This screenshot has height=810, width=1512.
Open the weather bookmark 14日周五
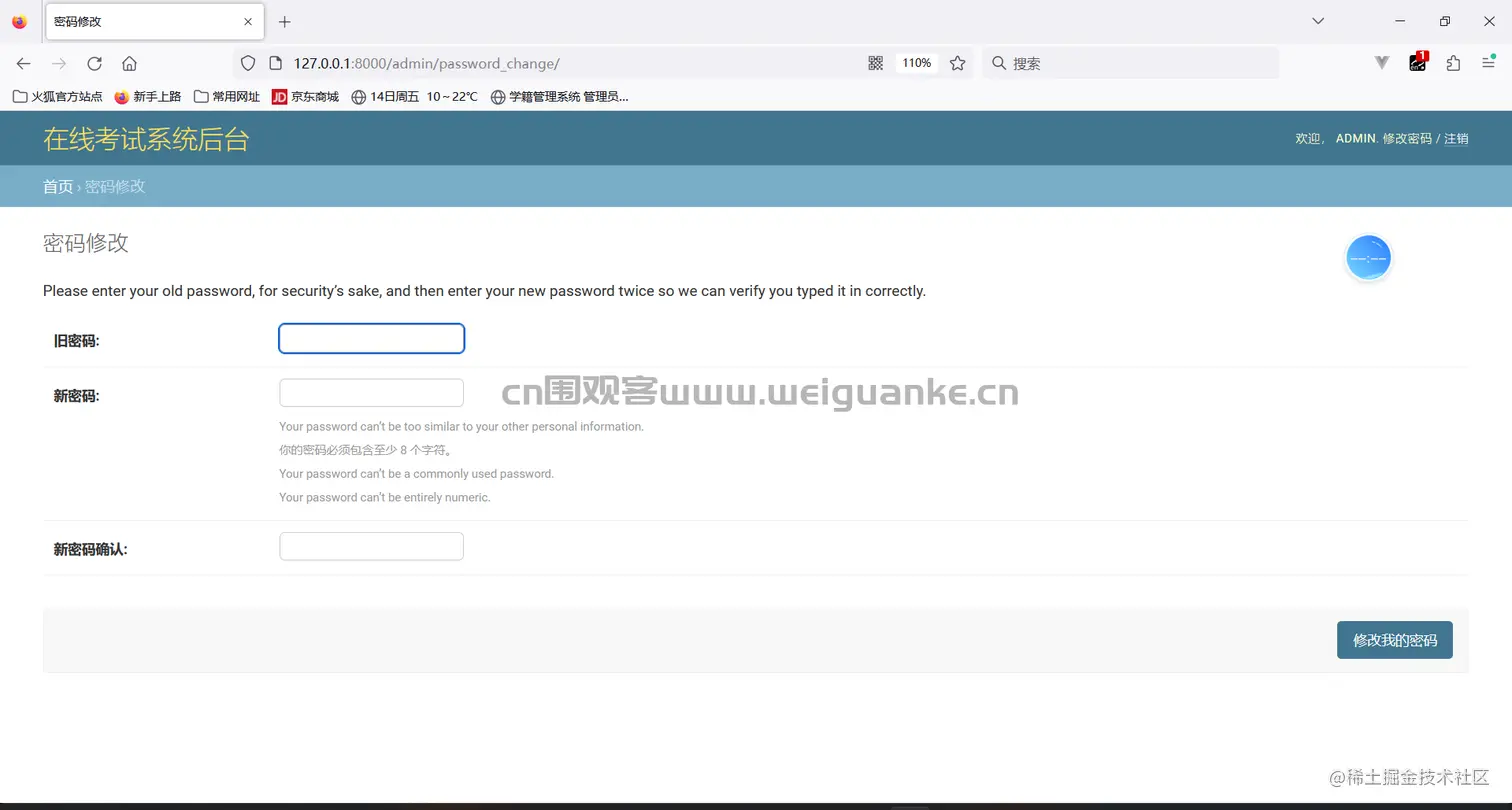(x=414, y=97)
